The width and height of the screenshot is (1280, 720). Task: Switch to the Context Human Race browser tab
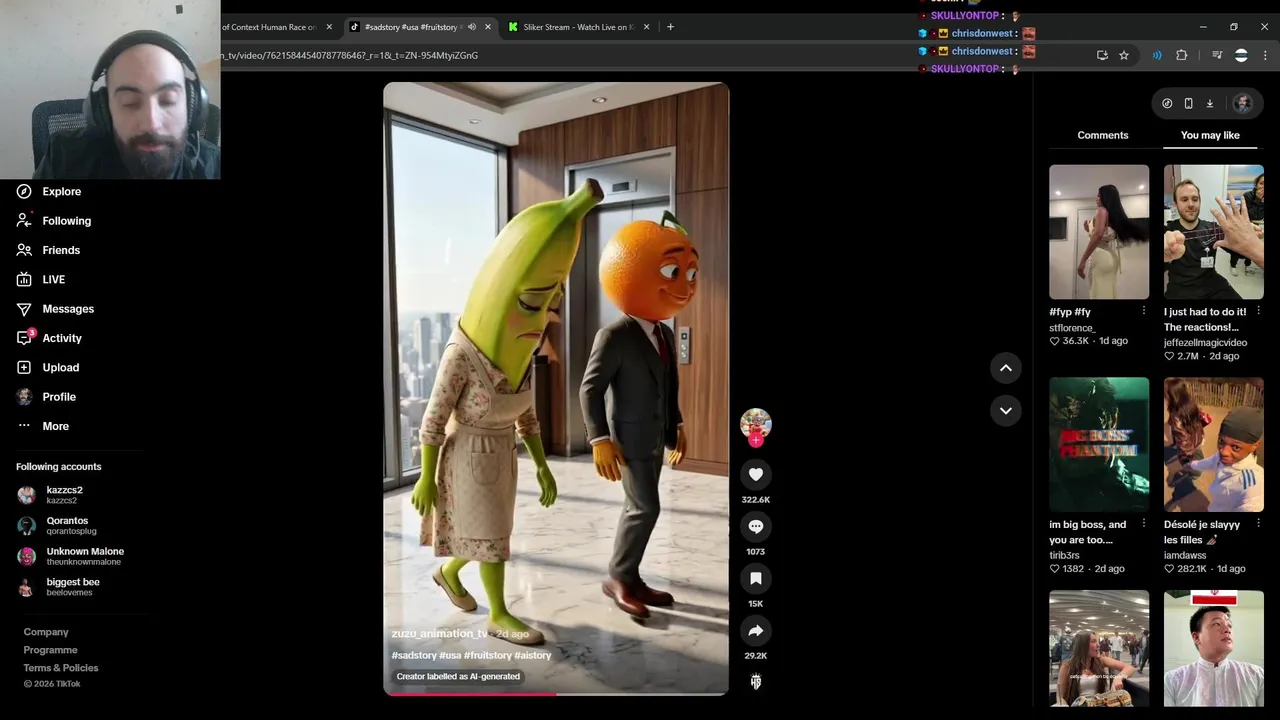(268, 27)
